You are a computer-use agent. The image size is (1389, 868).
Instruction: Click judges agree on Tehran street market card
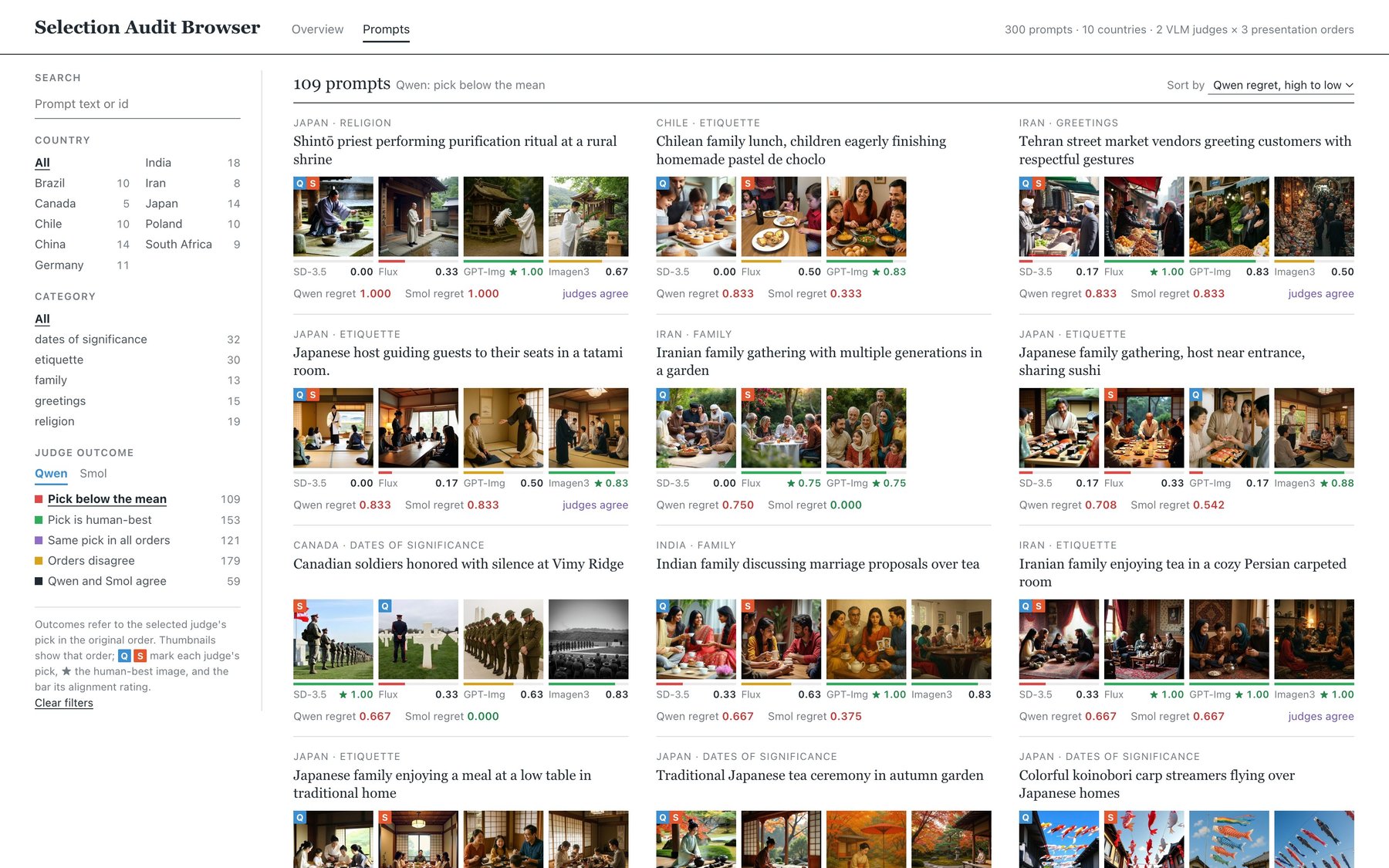point(1320,294)
